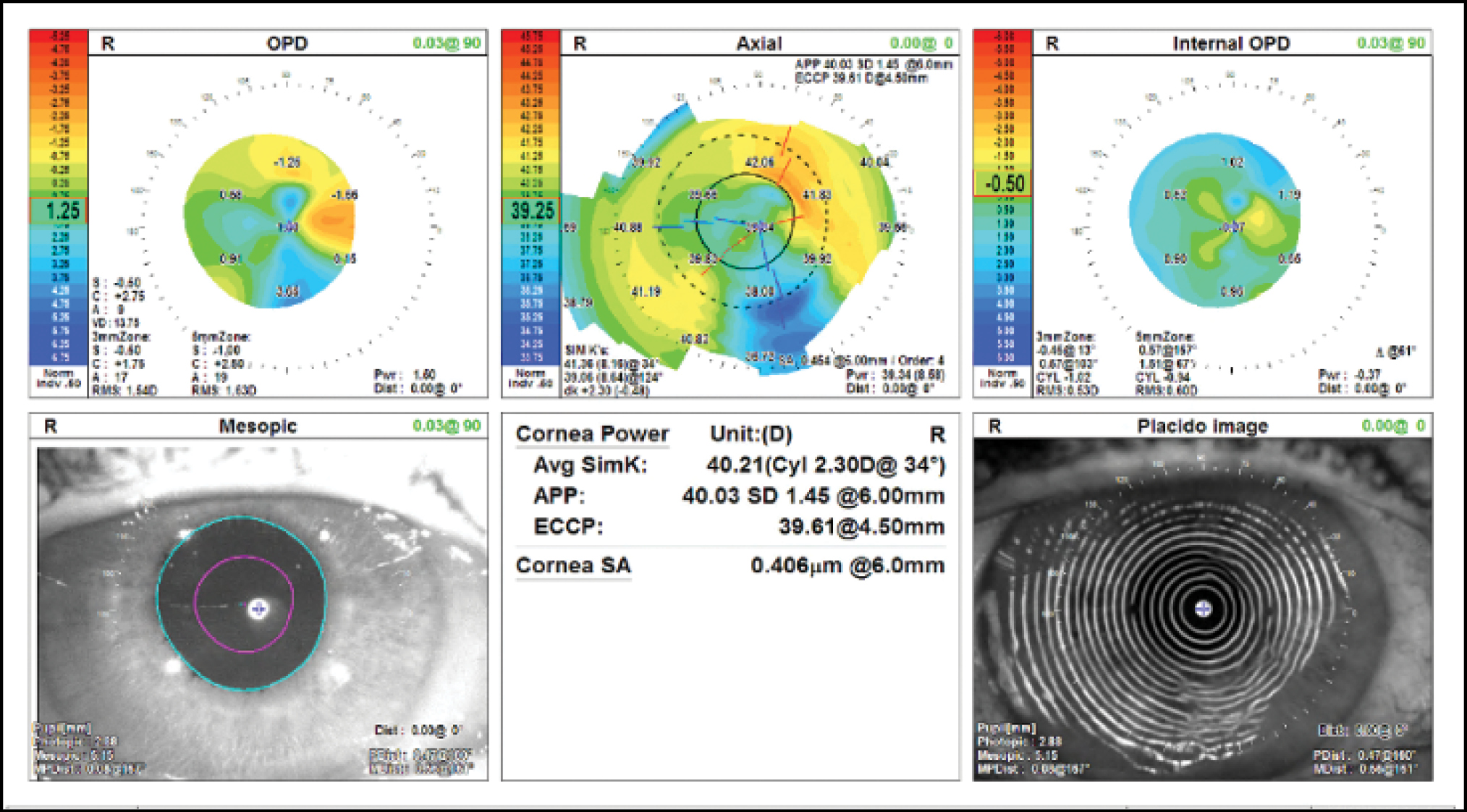Click the Cornea Power heading
The image size is (1467, 812).
point(592,434)
